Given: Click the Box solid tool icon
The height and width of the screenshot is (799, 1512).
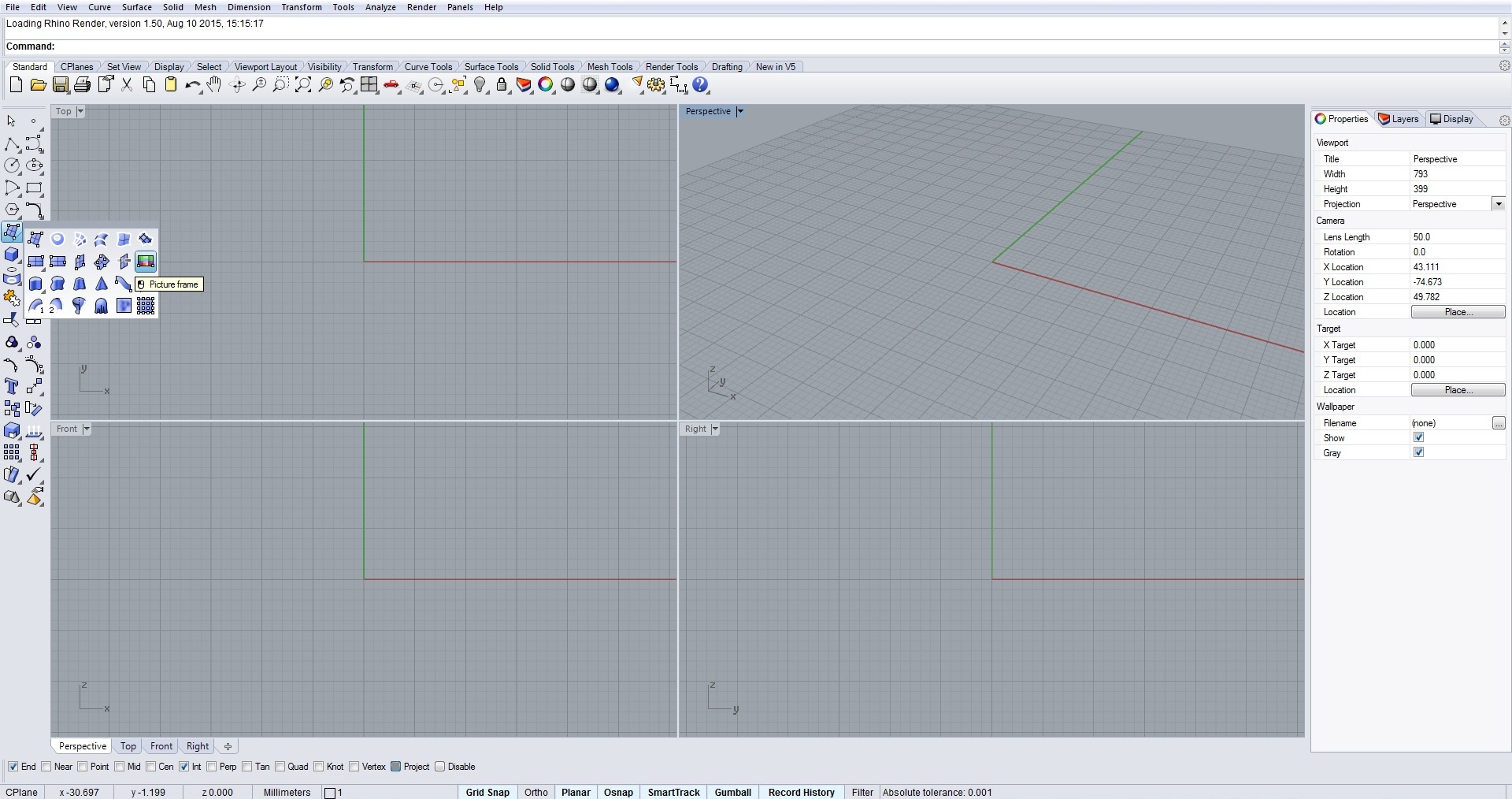Looking at the screenshot, I should click(x=12, y=255).
